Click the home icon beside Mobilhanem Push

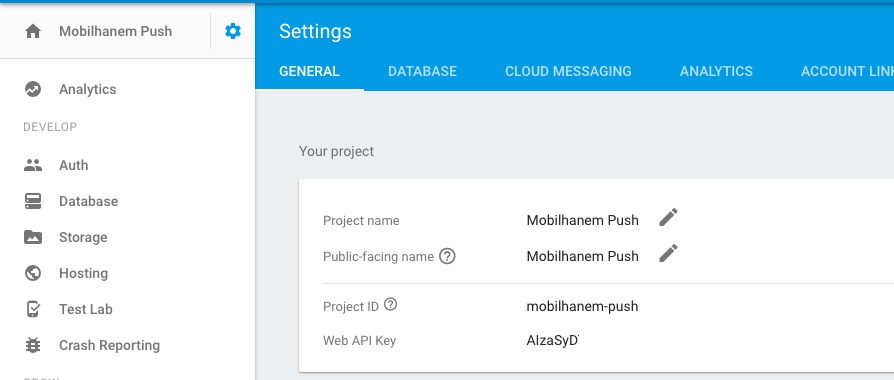click(33, 31)
